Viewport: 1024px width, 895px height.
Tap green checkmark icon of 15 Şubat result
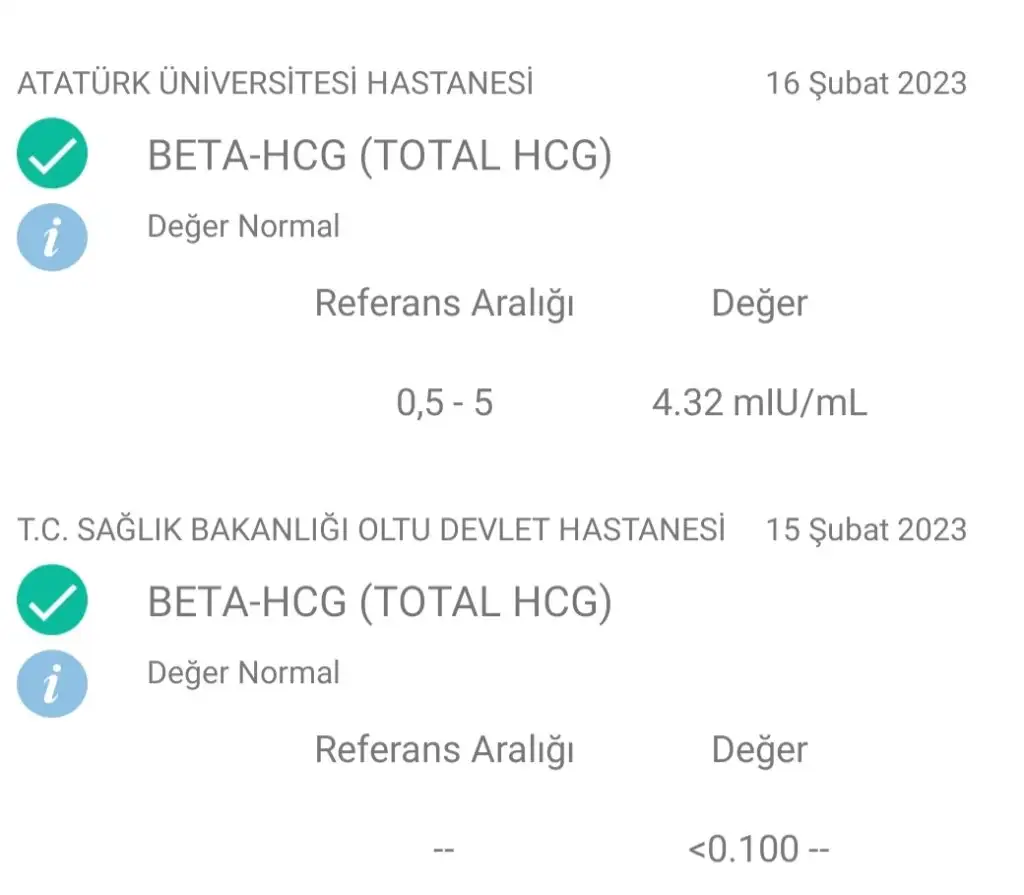(x=52, y=600)
